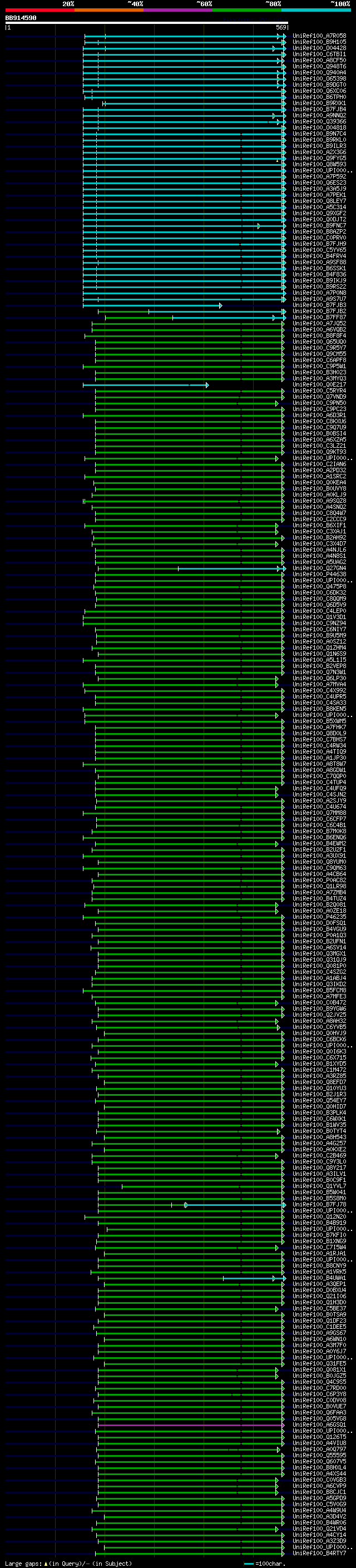Open hit UniRef100_B7KFI0

click(x=319, y=1235)
